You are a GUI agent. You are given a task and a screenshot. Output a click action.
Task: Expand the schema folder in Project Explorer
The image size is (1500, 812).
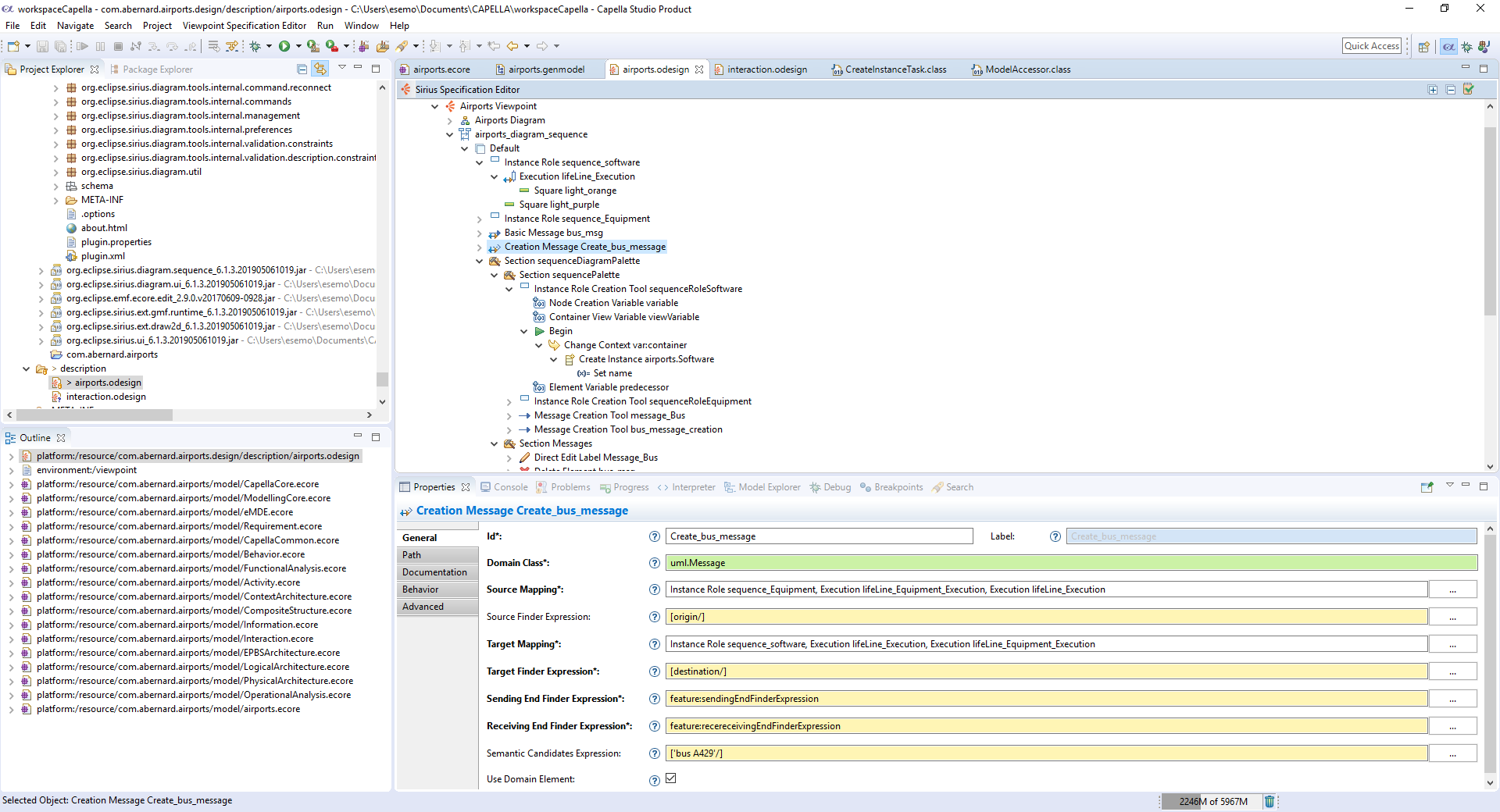[56, 186]
